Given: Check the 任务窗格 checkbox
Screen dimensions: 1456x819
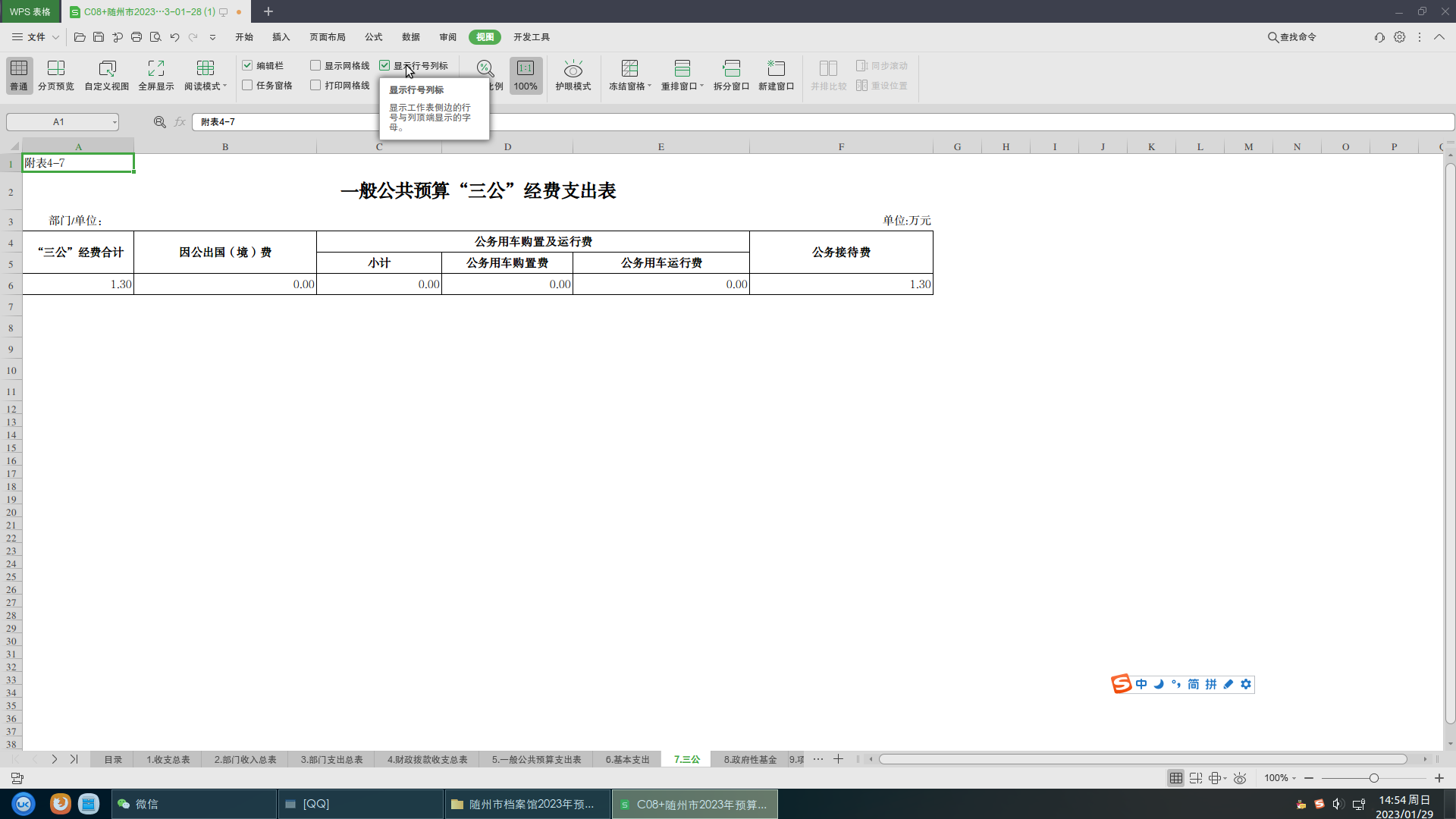Looking at the screenshot, I should coord(247,86).
